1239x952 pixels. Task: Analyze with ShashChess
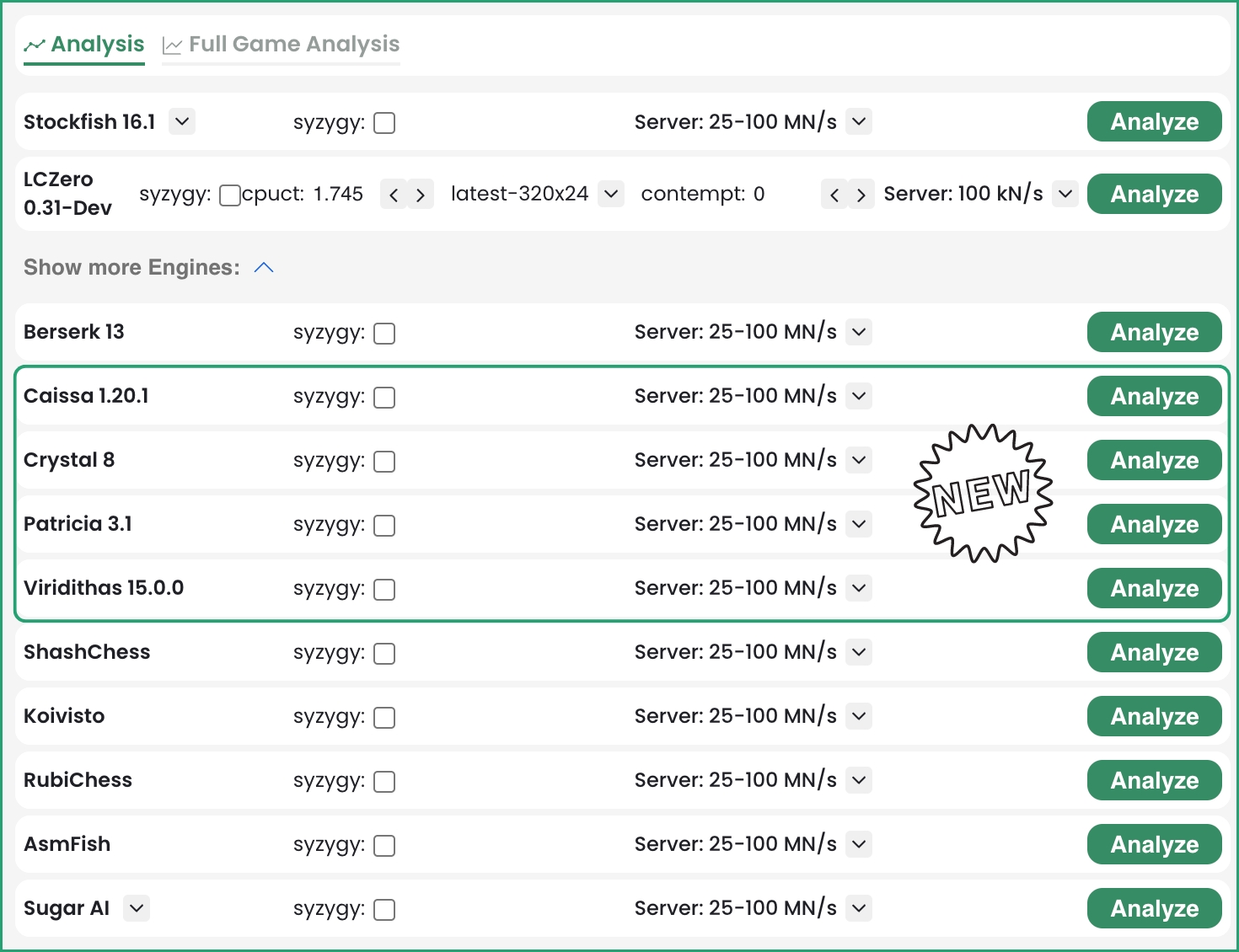coord(1154,652)
